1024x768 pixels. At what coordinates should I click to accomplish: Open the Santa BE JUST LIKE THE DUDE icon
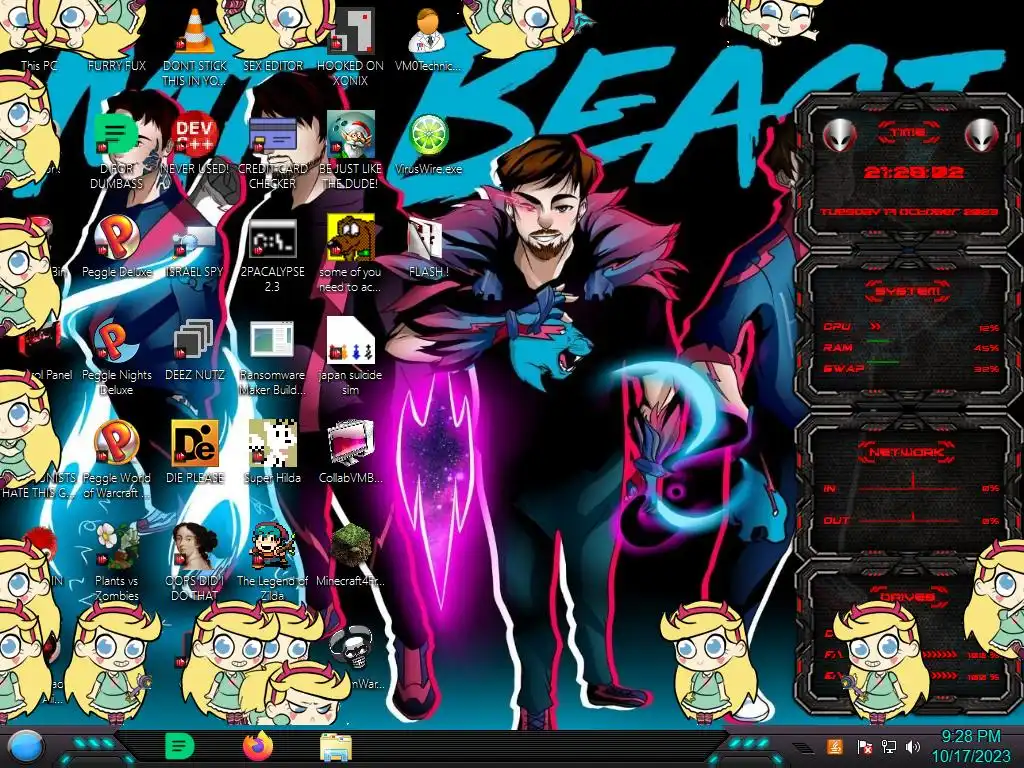pos(351,134)
